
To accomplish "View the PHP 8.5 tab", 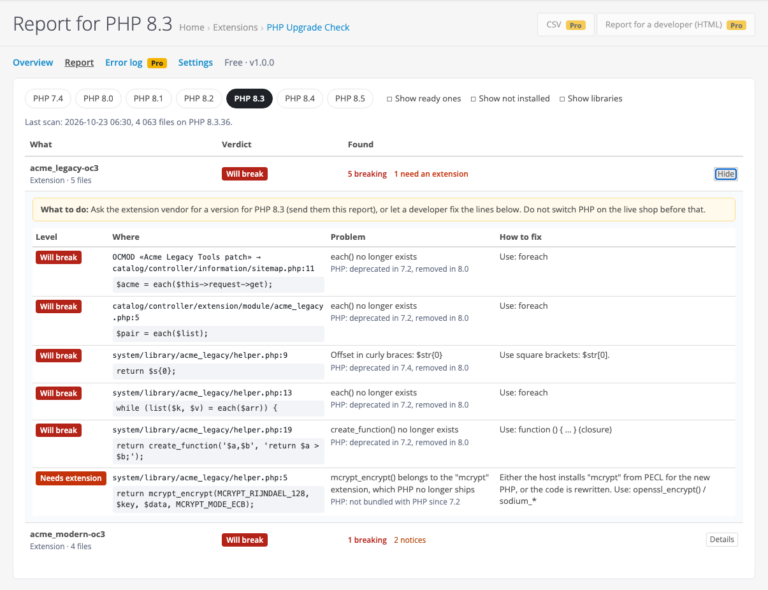I will click(x=350, y=98).
